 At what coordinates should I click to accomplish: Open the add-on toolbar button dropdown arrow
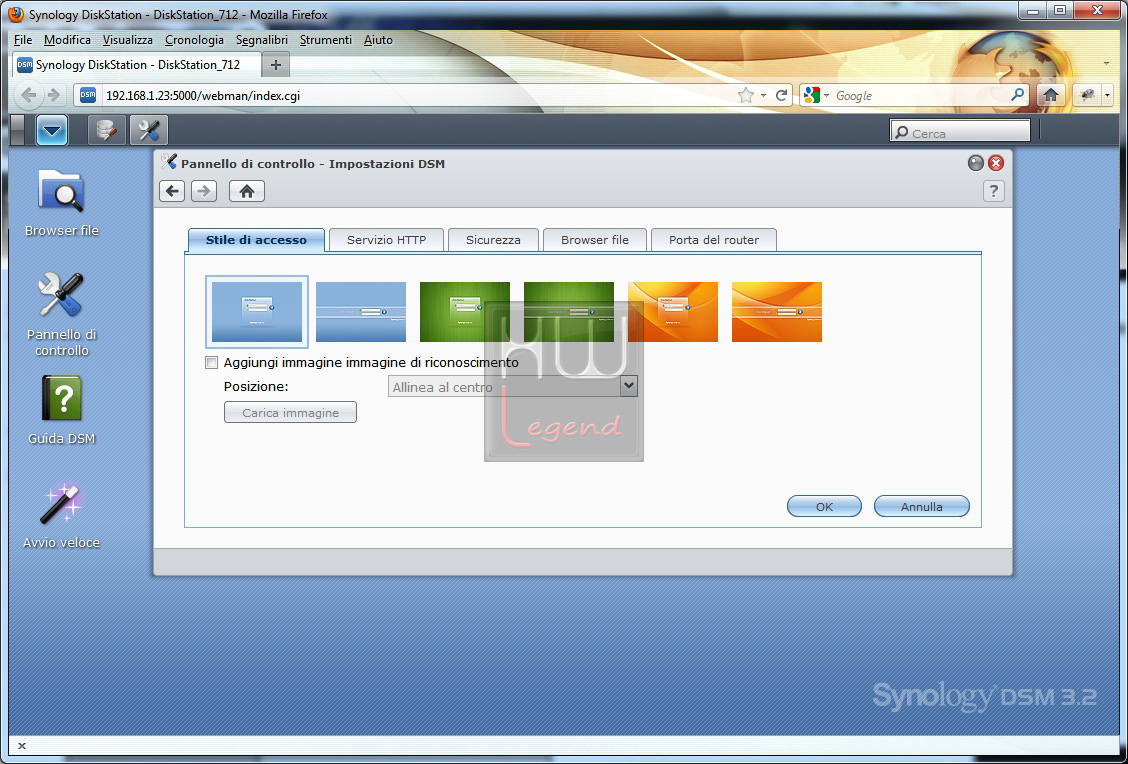(x=1107, y=95)
